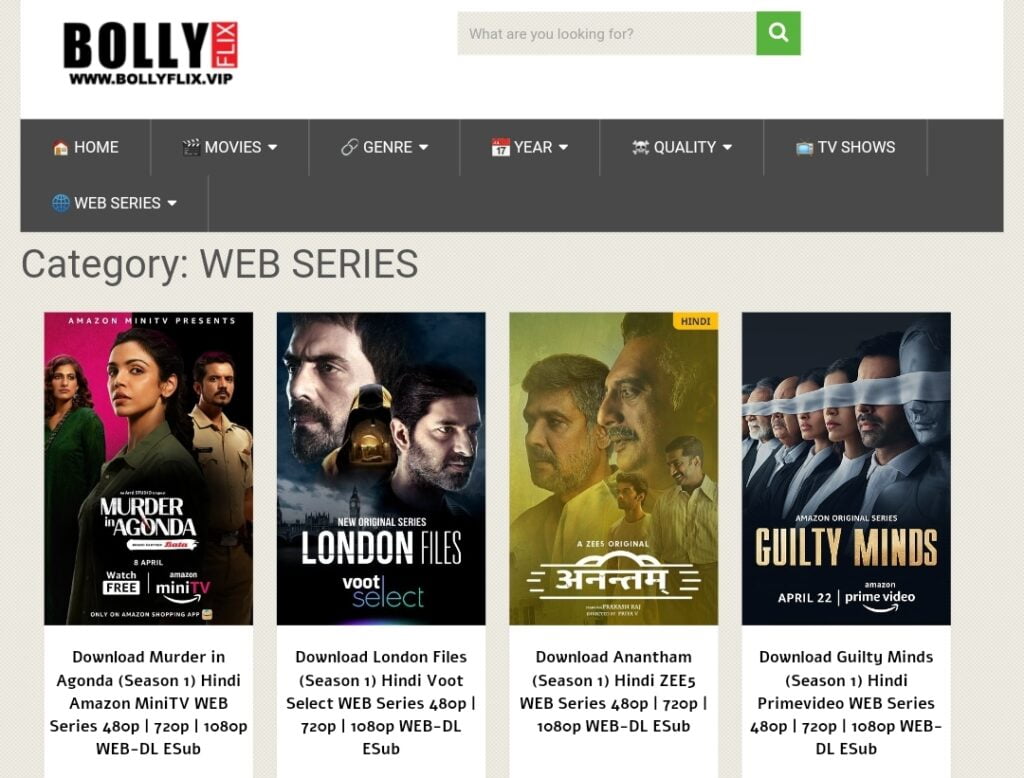Go to the TV SHOWS menu item
The image size is (1024, 778).
click(845, 148)
